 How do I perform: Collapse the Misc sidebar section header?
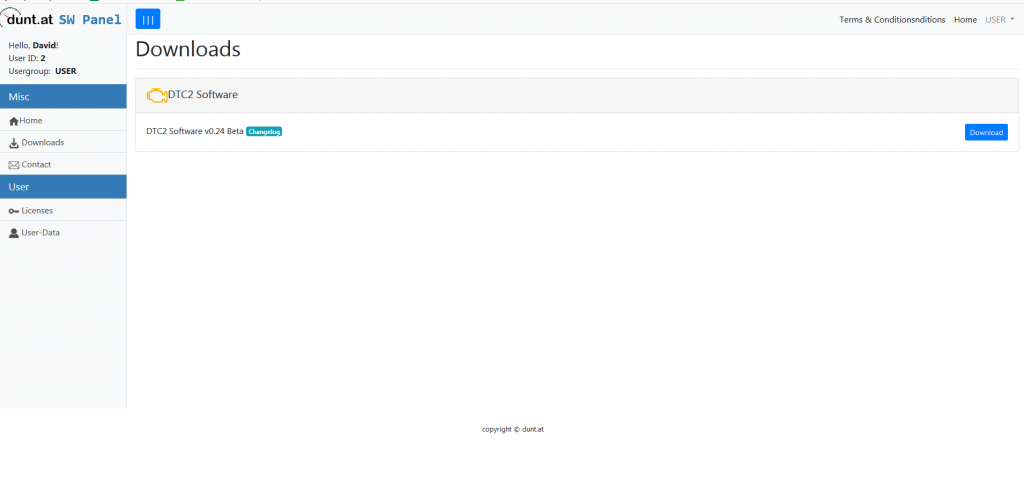pos(63,97)
